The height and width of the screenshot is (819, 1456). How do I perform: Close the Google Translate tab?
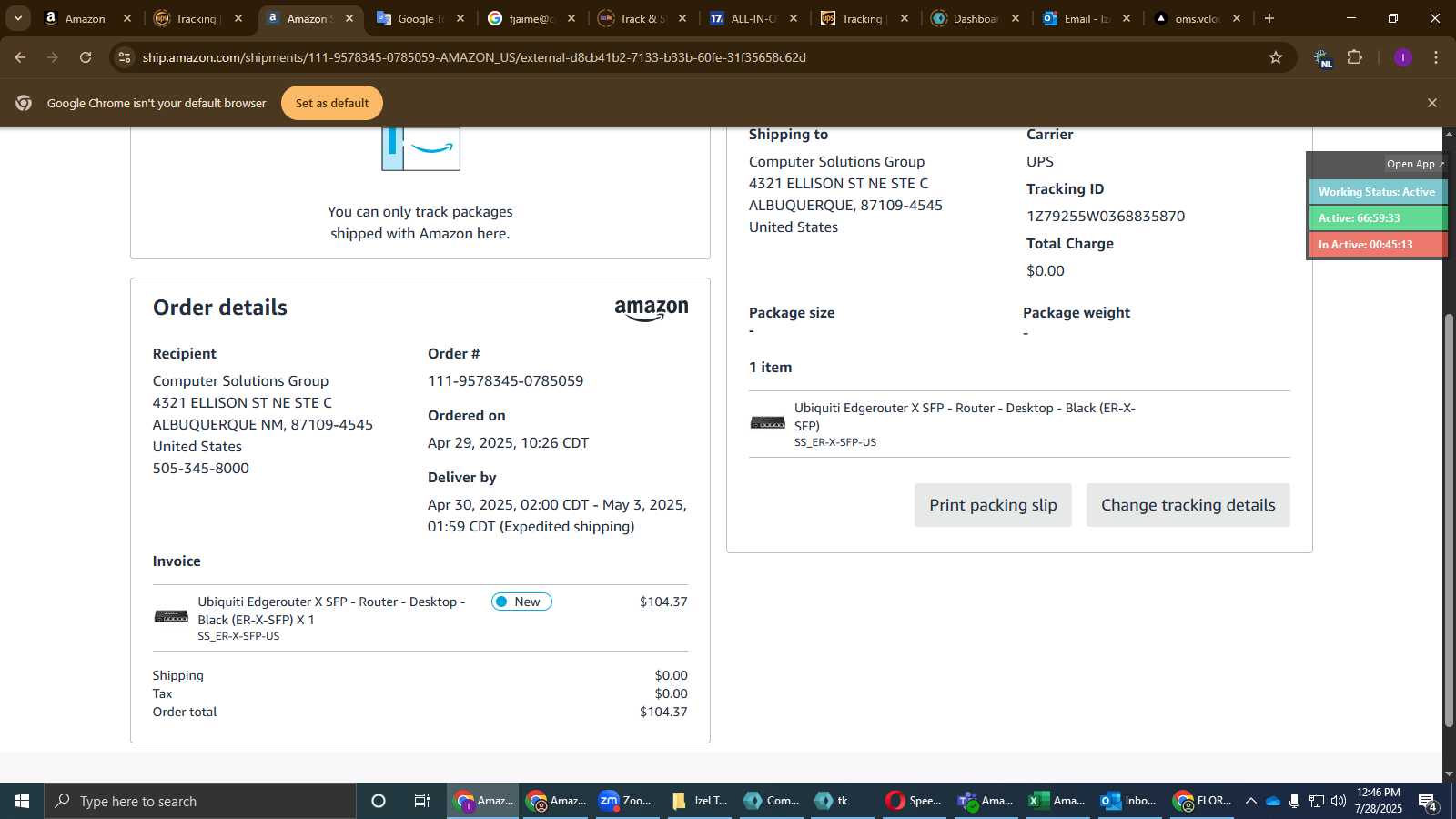[x=460, y=18]
